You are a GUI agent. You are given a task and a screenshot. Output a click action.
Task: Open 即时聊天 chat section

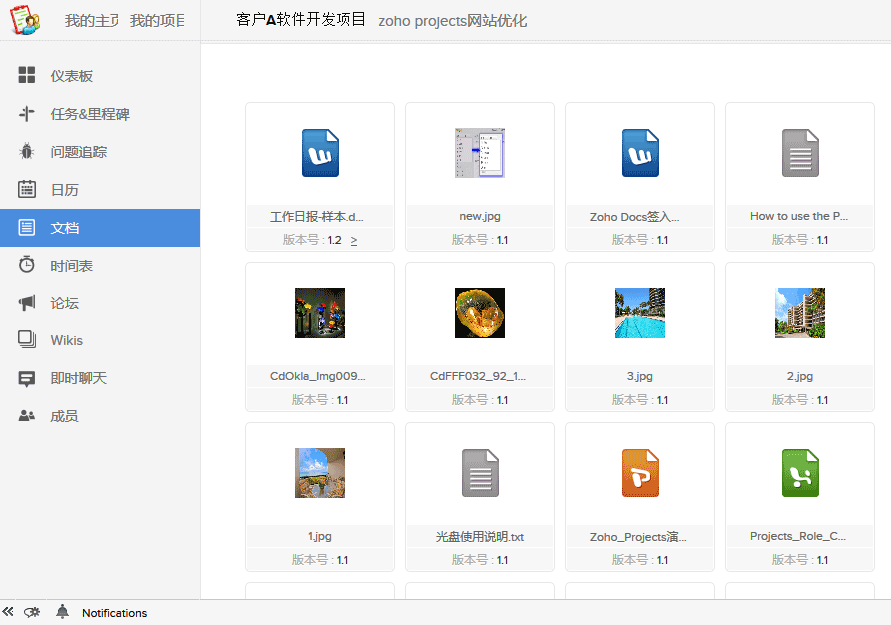point(78,378)
